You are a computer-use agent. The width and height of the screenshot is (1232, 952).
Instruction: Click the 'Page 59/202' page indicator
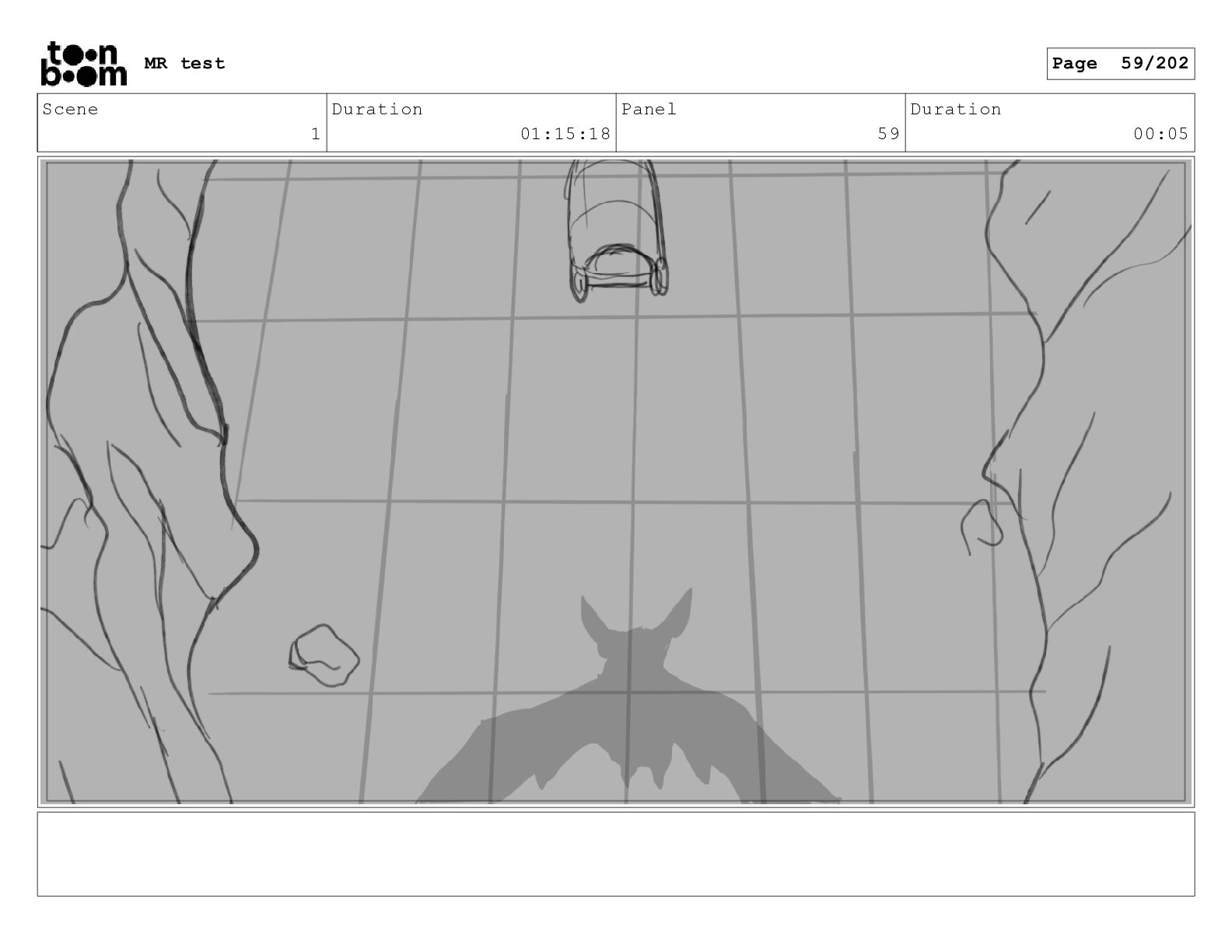[x=1120, y=64]
